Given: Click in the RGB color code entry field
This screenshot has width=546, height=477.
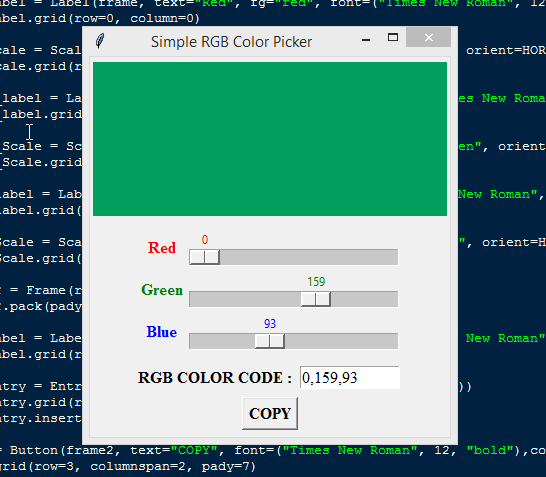Looking at the screenshot, I should (x=350, y=377).
